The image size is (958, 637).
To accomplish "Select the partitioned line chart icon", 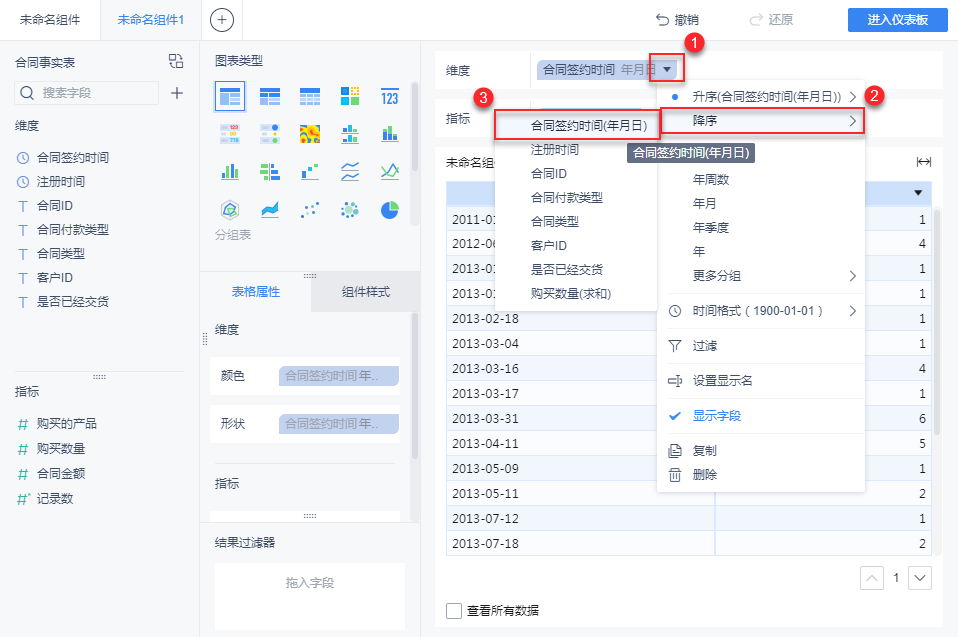I will [349, 172].
